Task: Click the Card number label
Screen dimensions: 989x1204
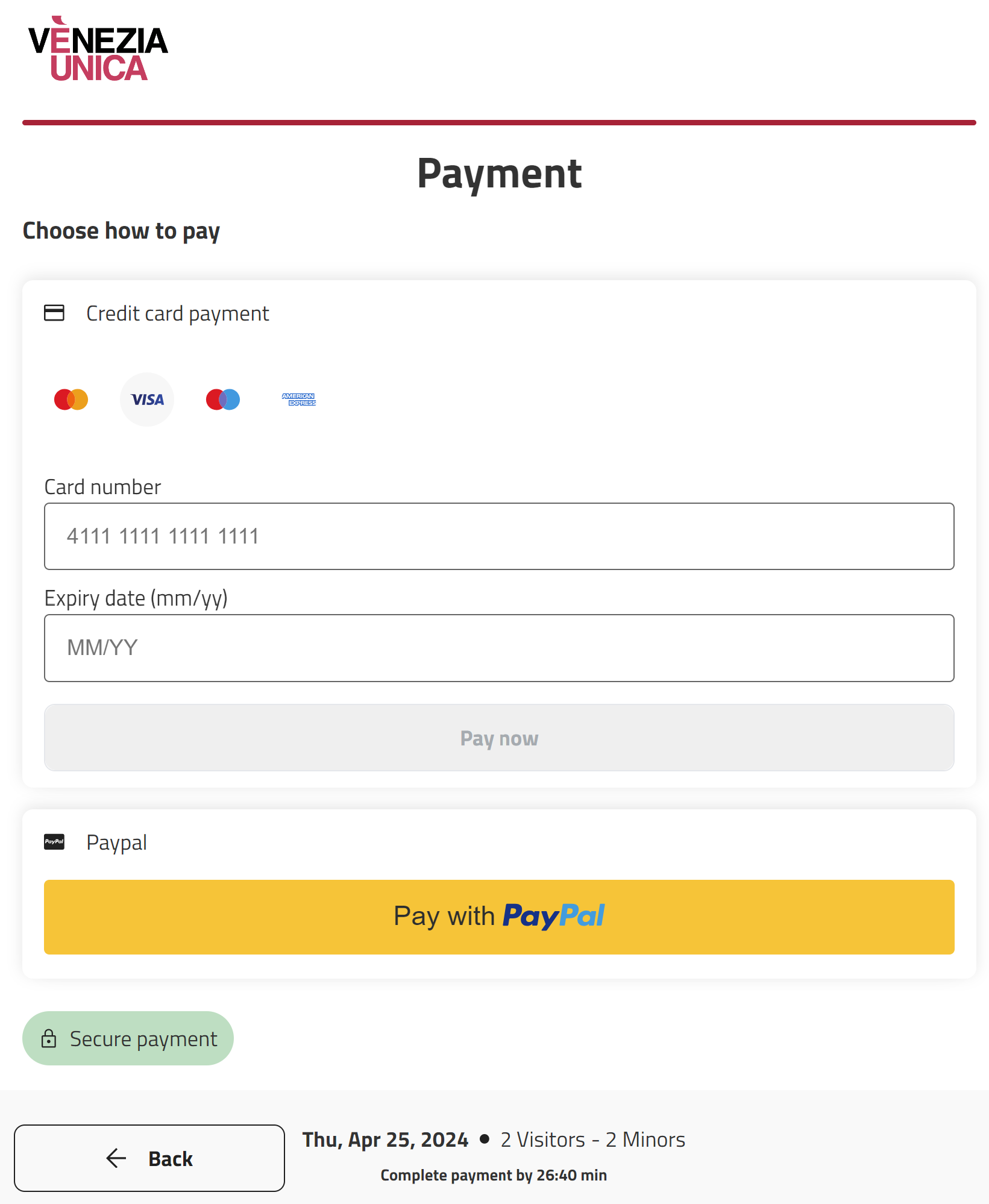Action: pos(103,487)
